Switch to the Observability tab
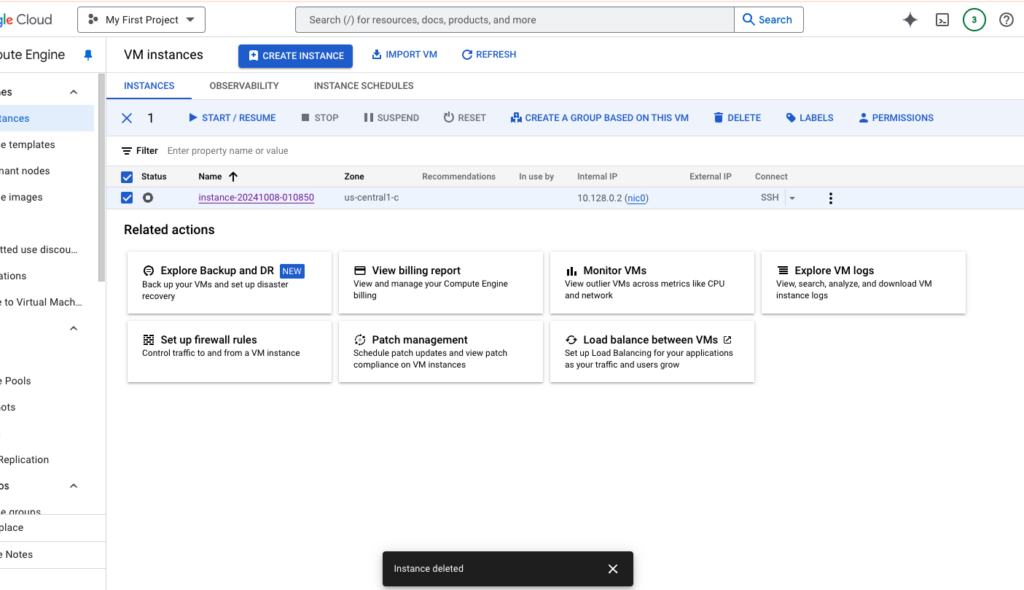 pyautogui.click(x=244, y=86)
